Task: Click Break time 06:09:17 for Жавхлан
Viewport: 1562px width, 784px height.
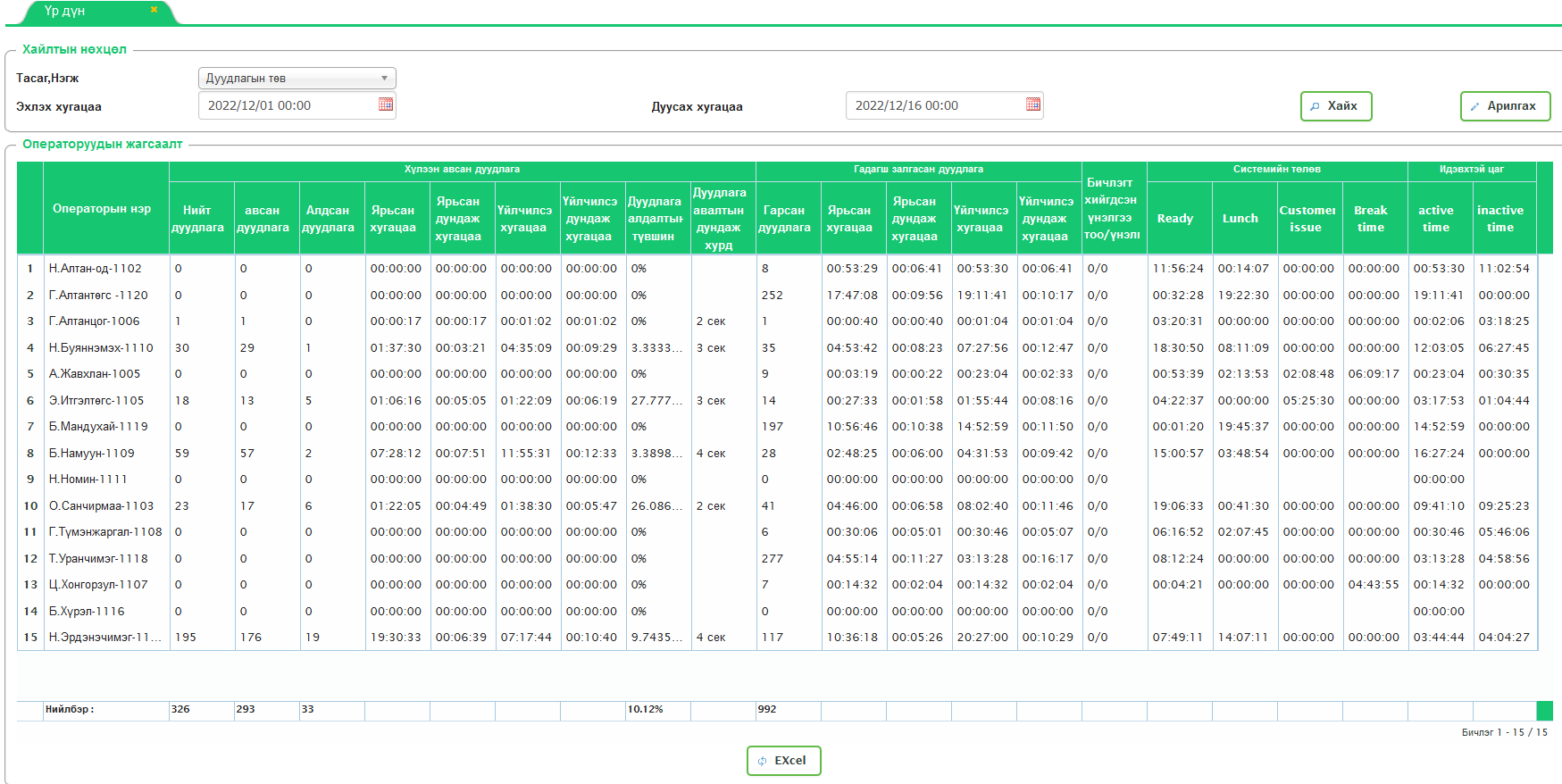Action: 1374,374
